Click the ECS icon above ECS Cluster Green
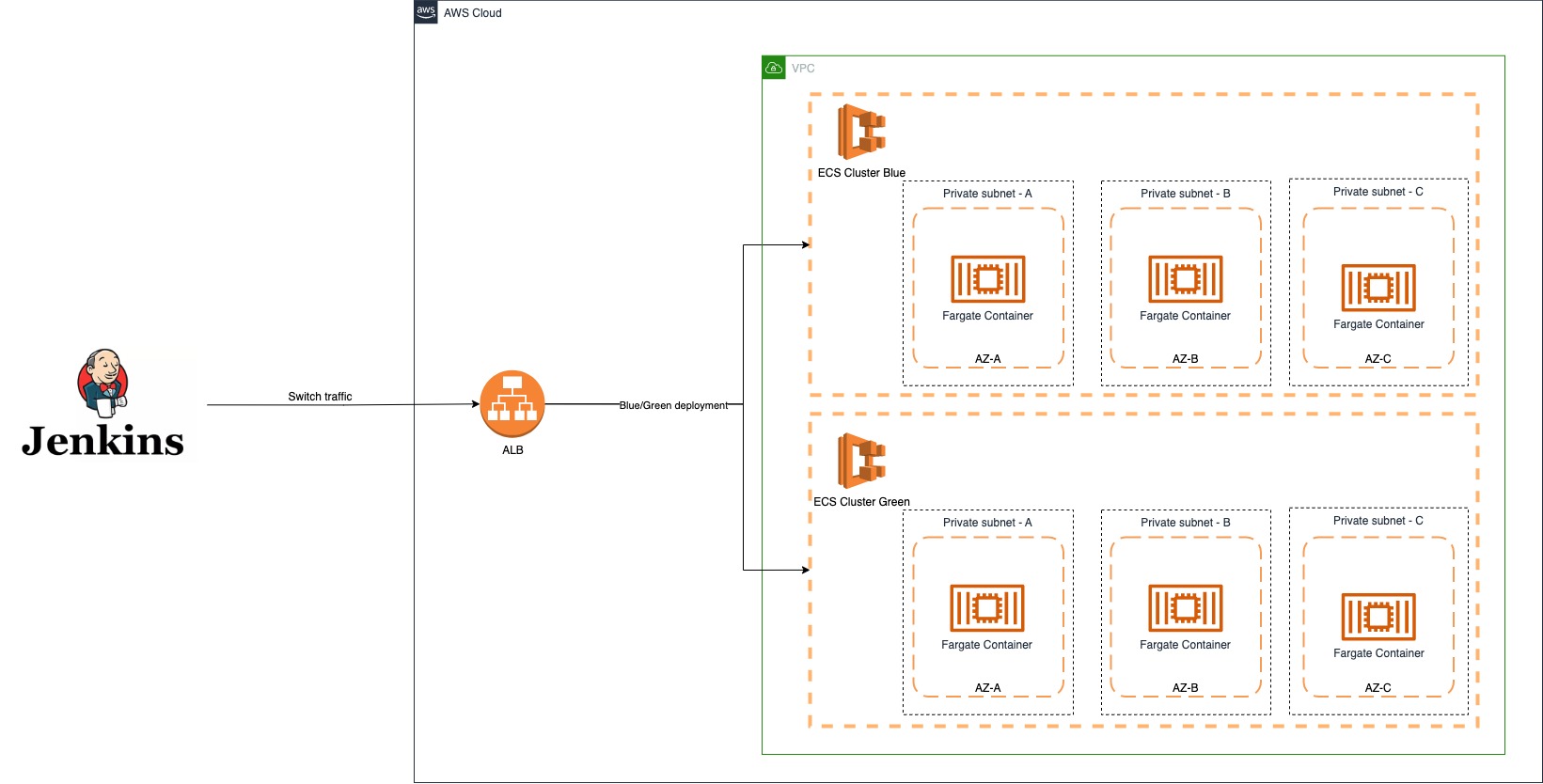Image resolution: width=1543 pixels, height=784 pixels. [862, 461]
